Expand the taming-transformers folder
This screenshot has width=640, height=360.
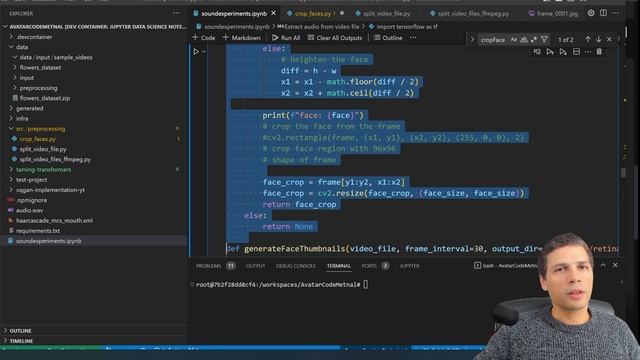click(94, 169)
